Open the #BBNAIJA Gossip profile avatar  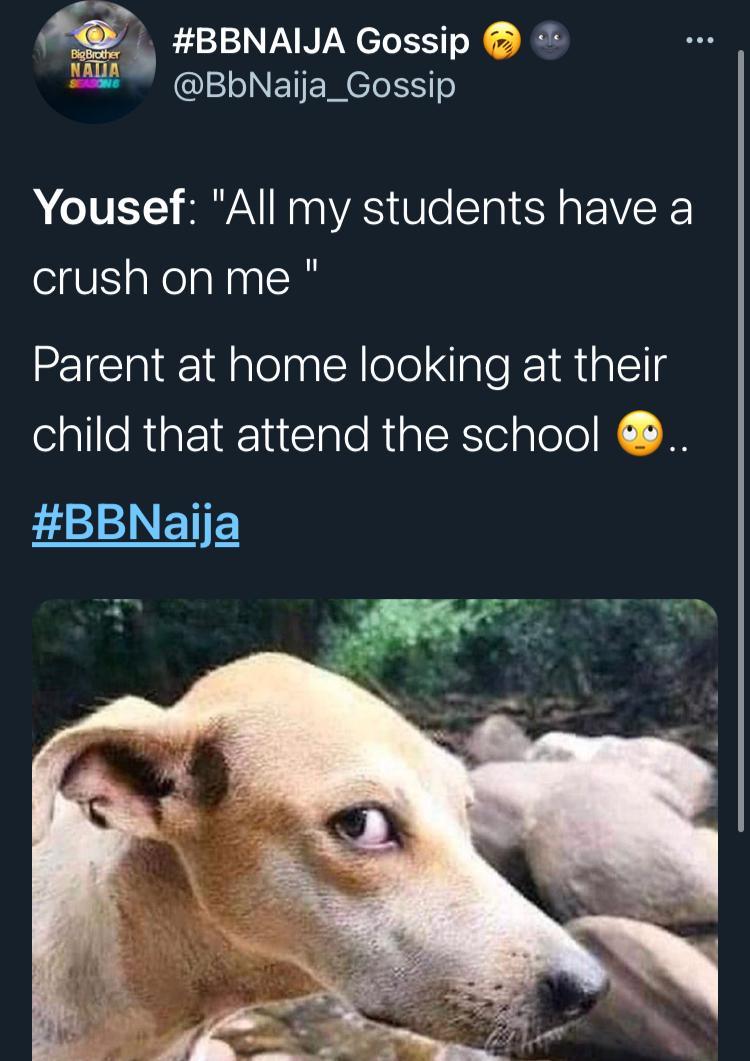tap(94, 60)
